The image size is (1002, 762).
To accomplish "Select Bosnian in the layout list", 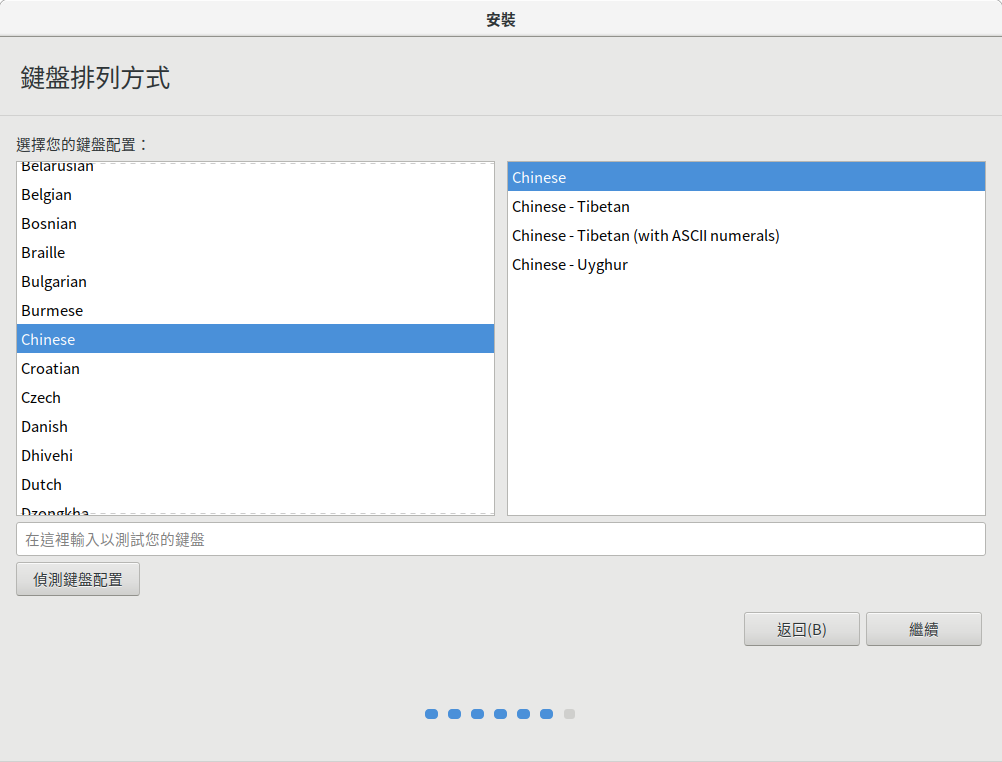I will coord(49,224).
